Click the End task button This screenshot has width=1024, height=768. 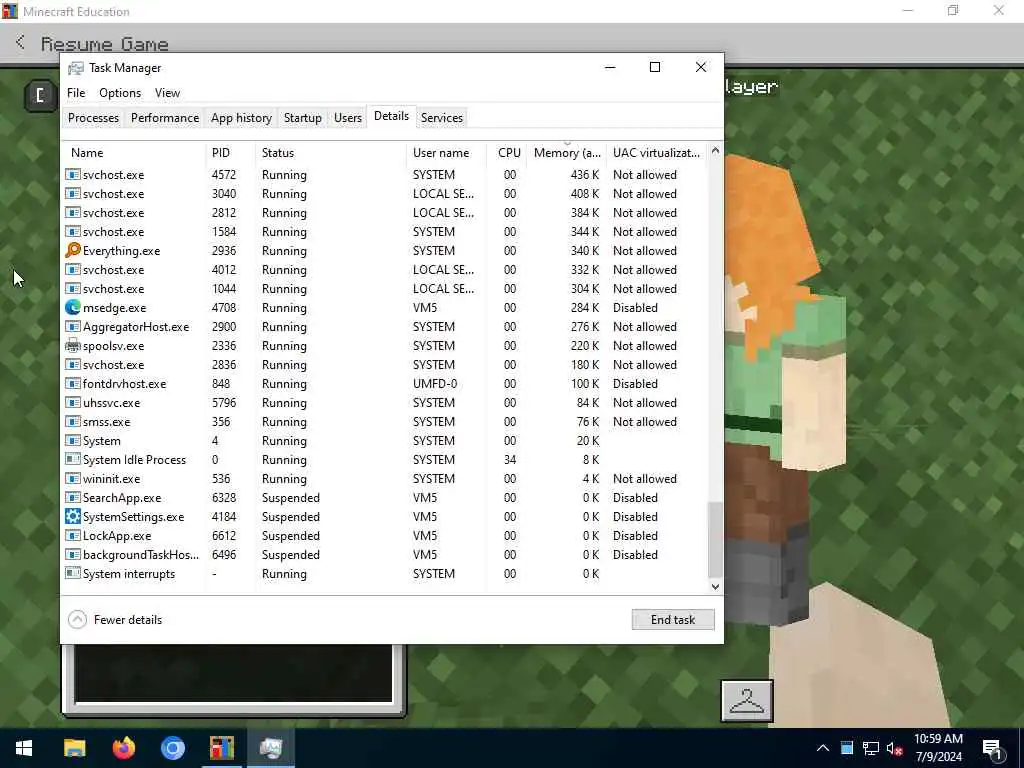673,620
